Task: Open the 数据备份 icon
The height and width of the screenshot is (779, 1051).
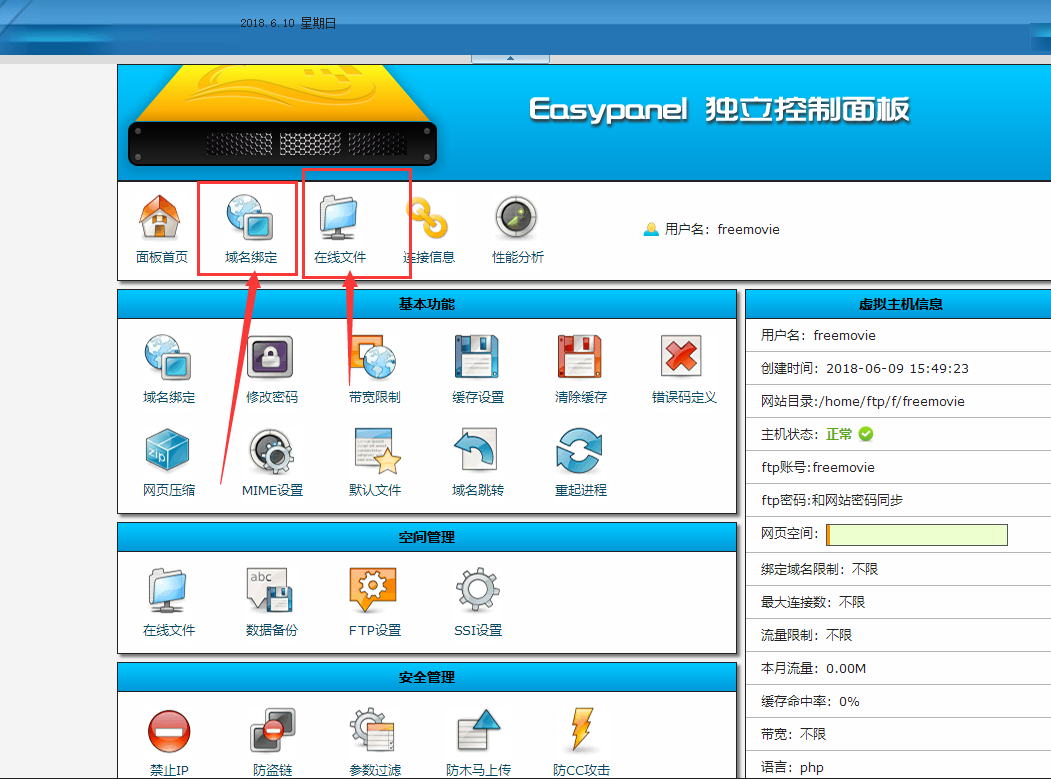Action: coord(271,590)
